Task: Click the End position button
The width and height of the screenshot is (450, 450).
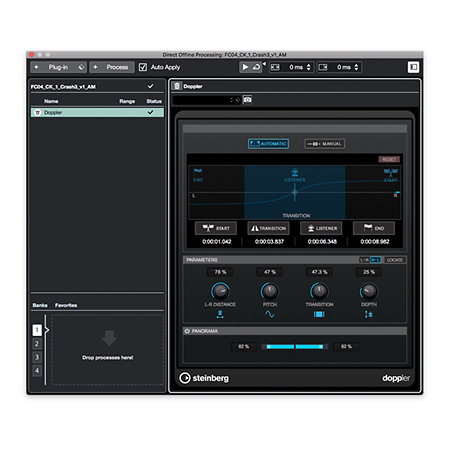Action: (x=374, y=228)
